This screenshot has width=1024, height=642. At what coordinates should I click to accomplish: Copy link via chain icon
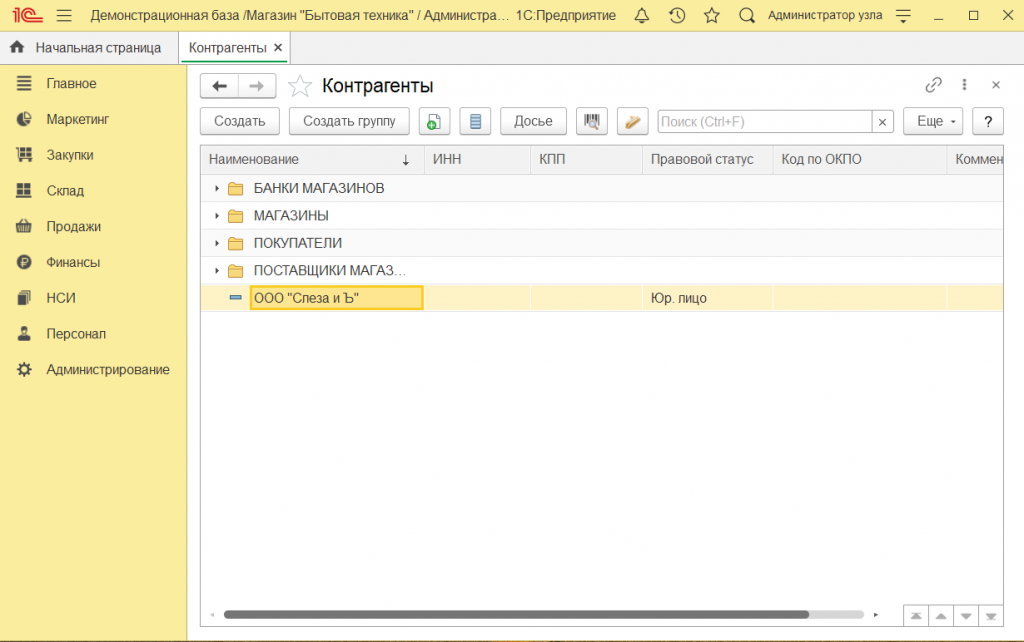(933, 86)
